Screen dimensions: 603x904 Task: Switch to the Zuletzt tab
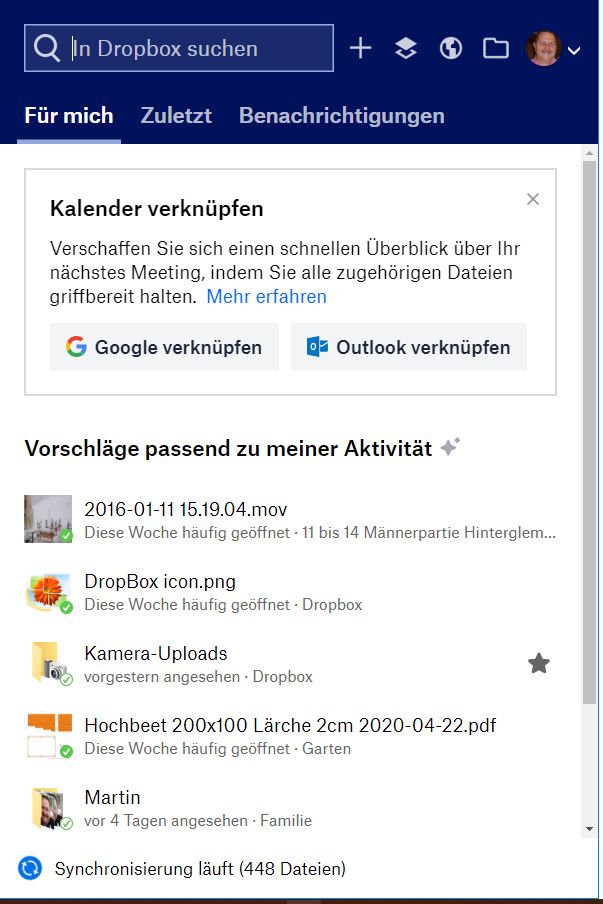(176, 115)
